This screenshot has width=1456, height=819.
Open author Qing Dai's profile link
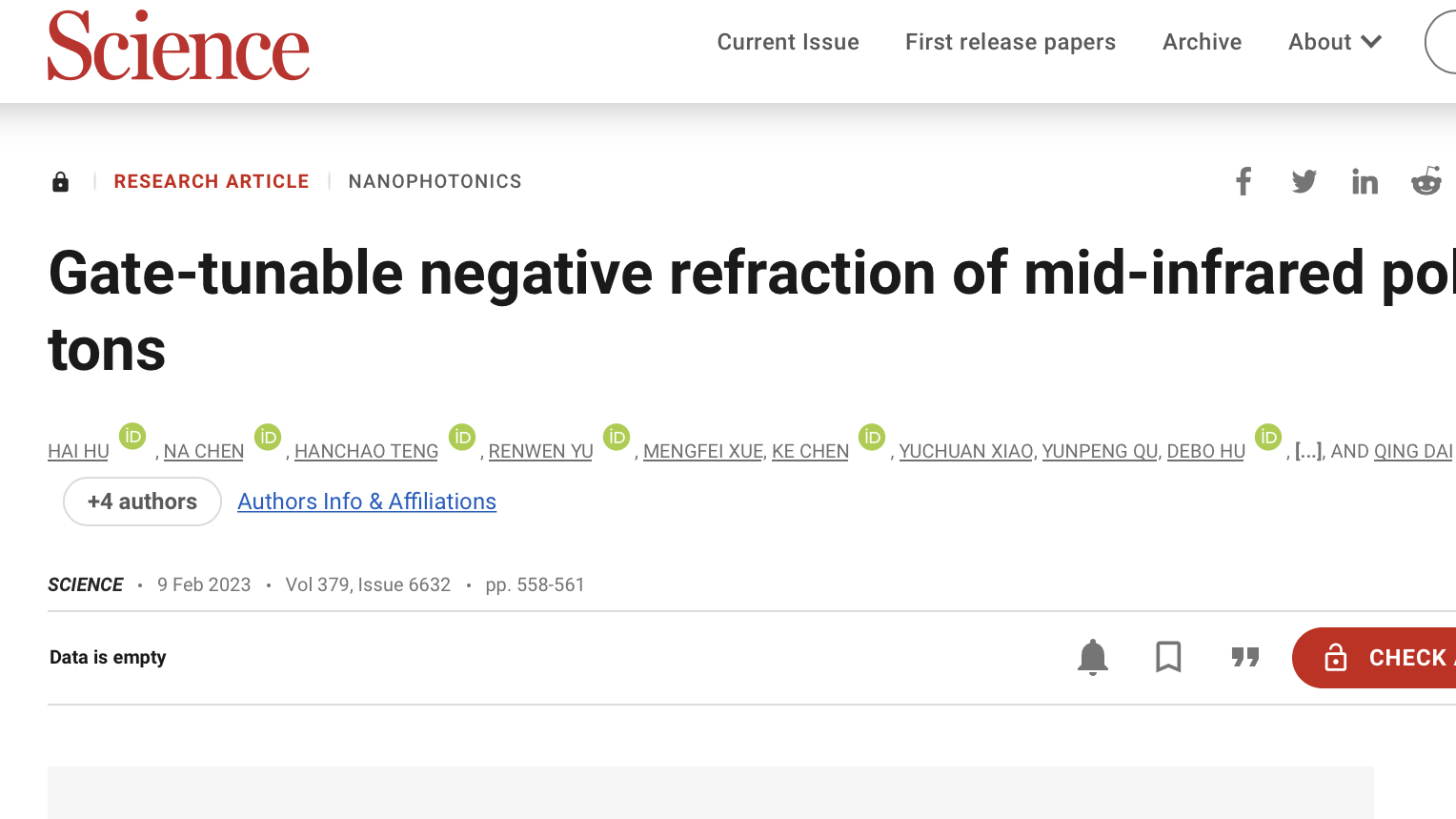1412,452
